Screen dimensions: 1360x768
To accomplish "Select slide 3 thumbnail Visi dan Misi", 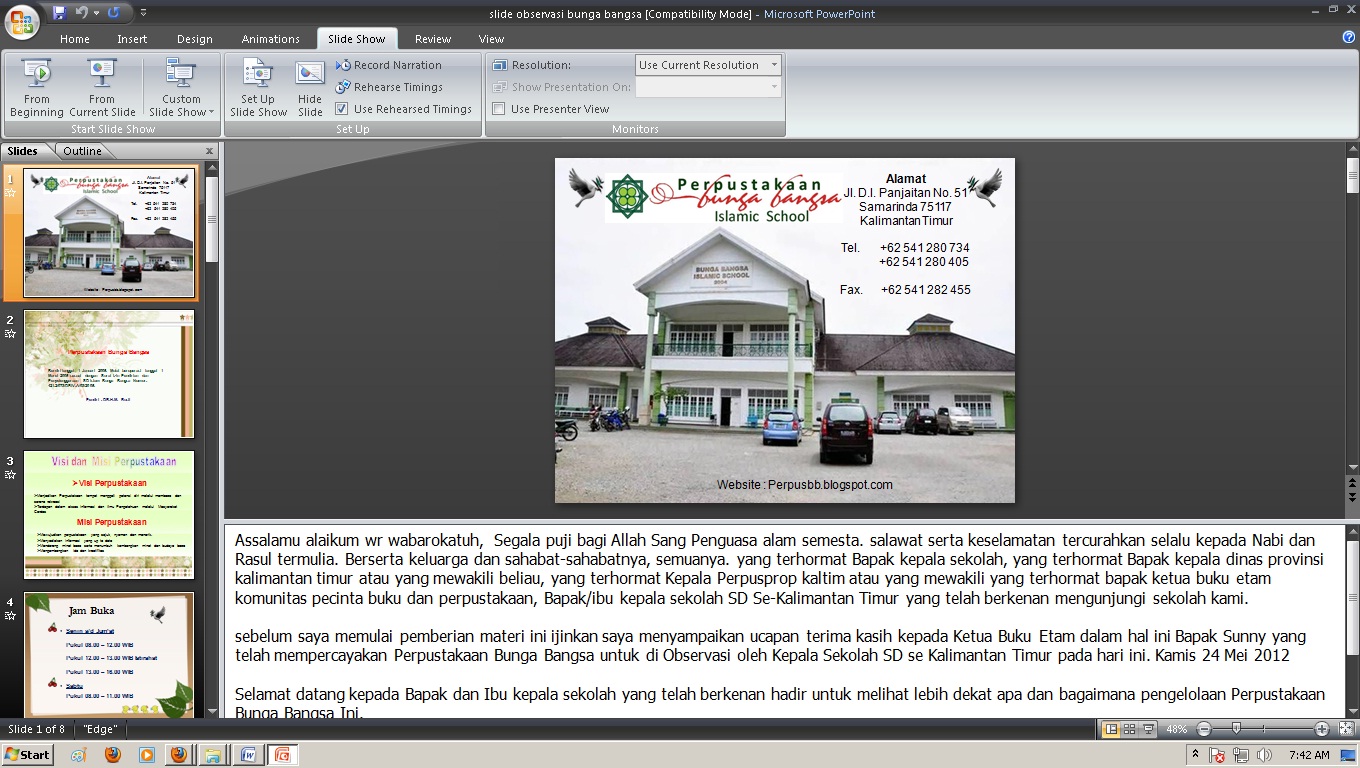I will pyautogui.click(x=109, y=515).
